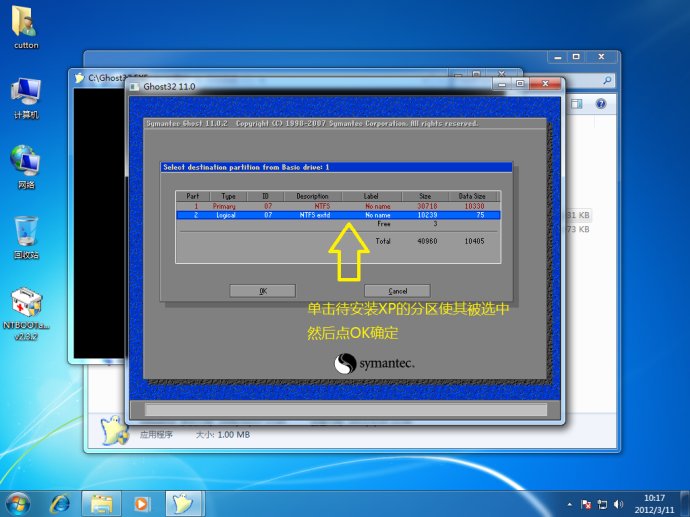
Task: Click the Description column header
Action: click(x=312, y=196)
